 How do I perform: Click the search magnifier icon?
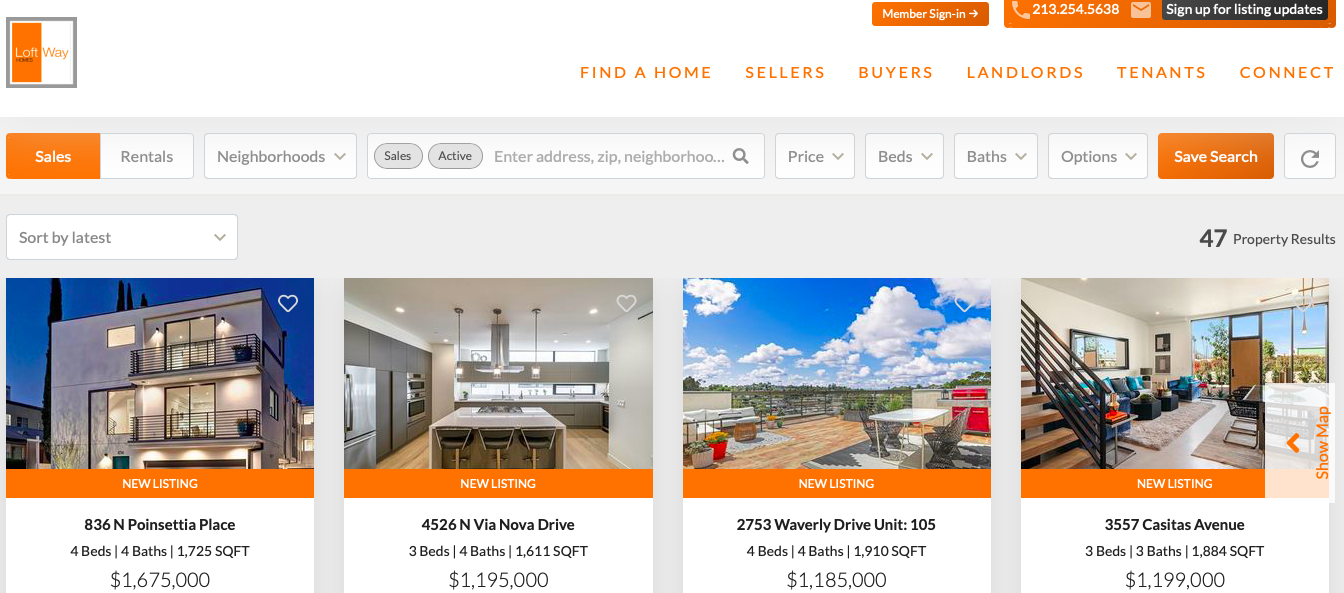click(x=741, y=156)
